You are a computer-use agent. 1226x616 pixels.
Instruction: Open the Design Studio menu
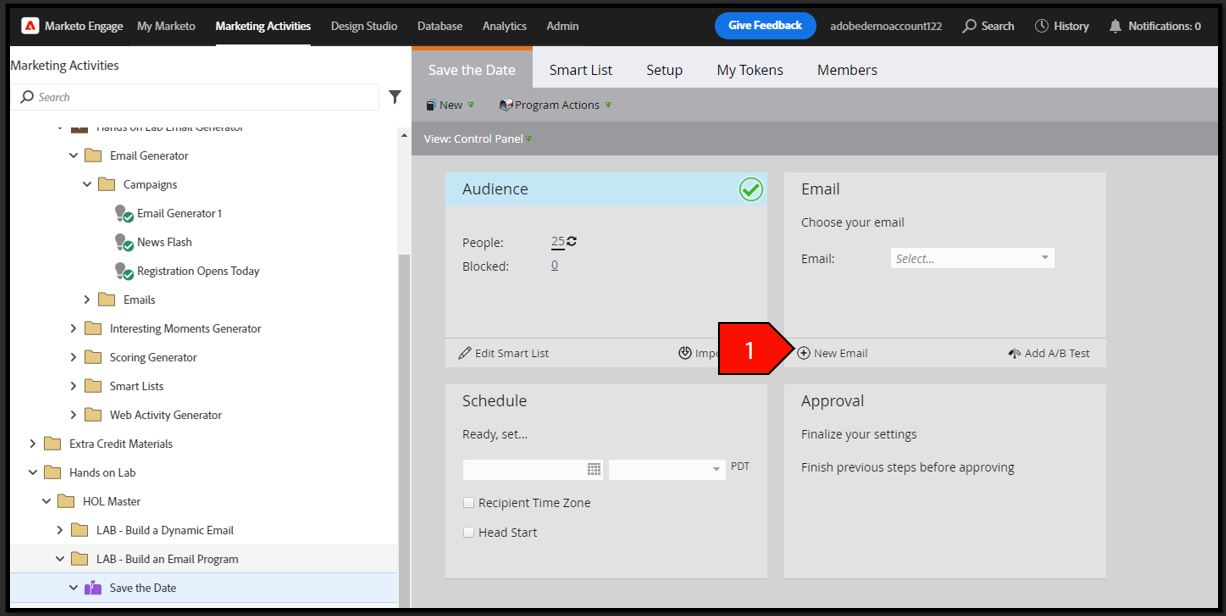(364, 26)
